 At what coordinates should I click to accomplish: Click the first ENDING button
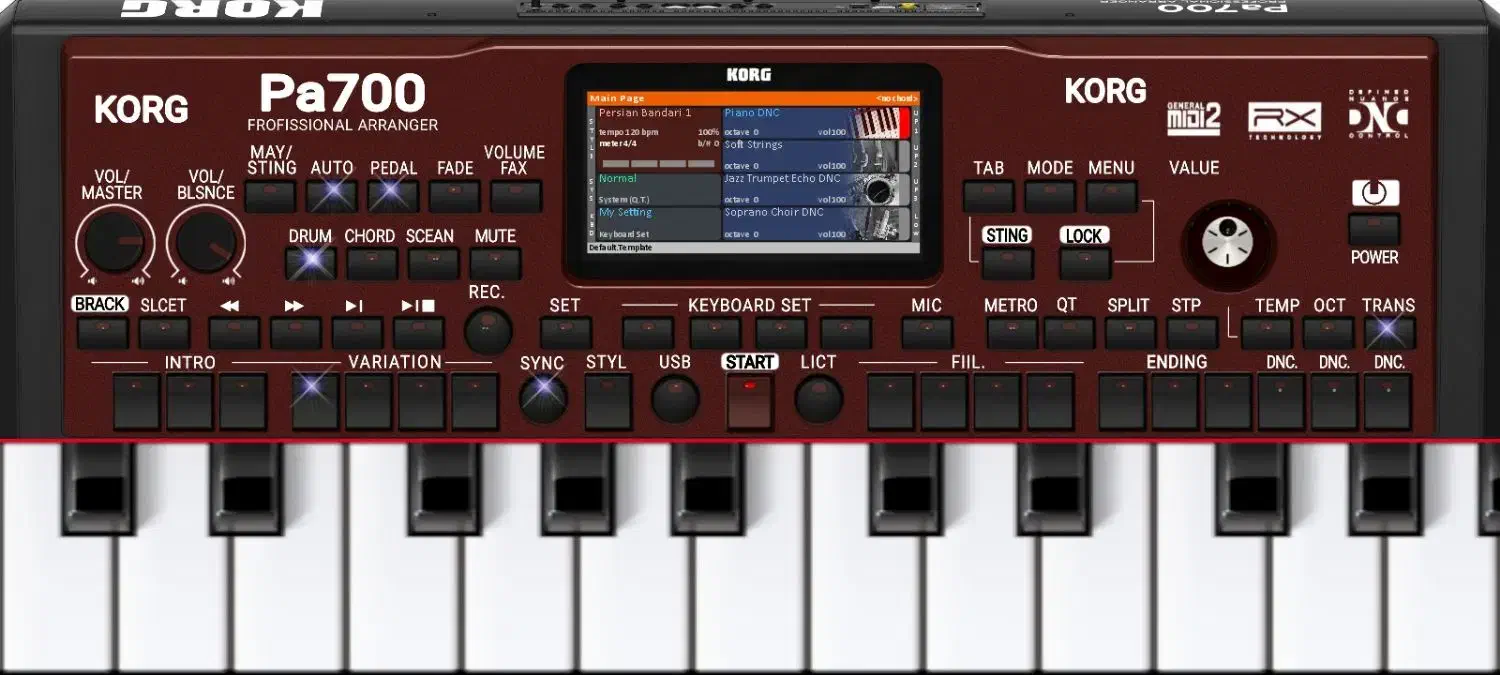pyautogui.click(x=1122, y=402)
